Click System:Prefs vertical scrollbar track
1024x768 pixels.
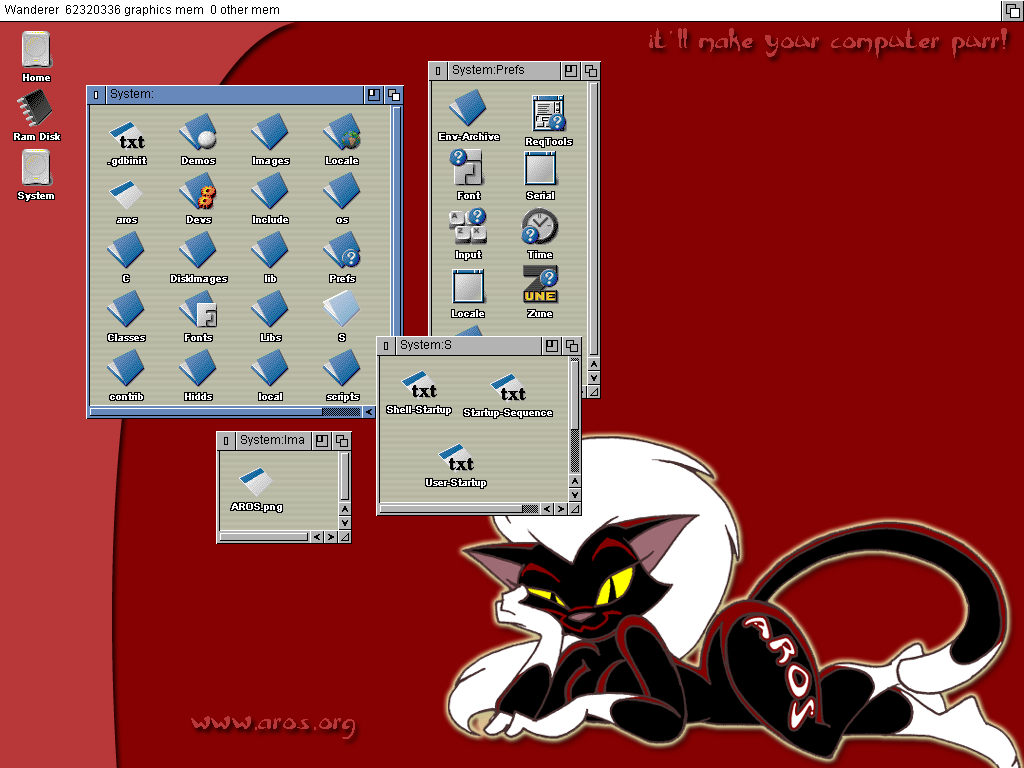594,219
